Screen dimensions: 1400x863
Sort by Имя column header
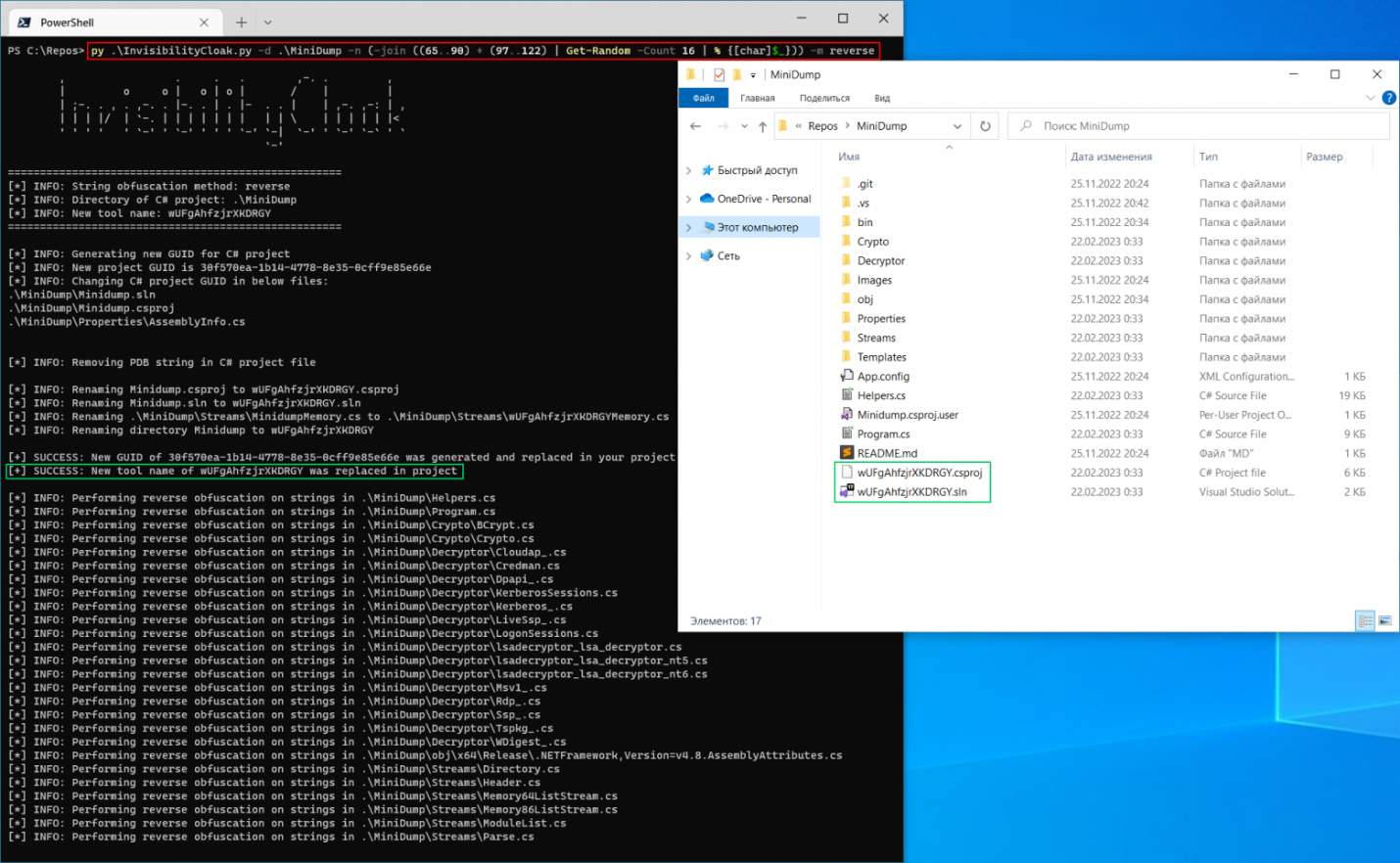(849, 157)
